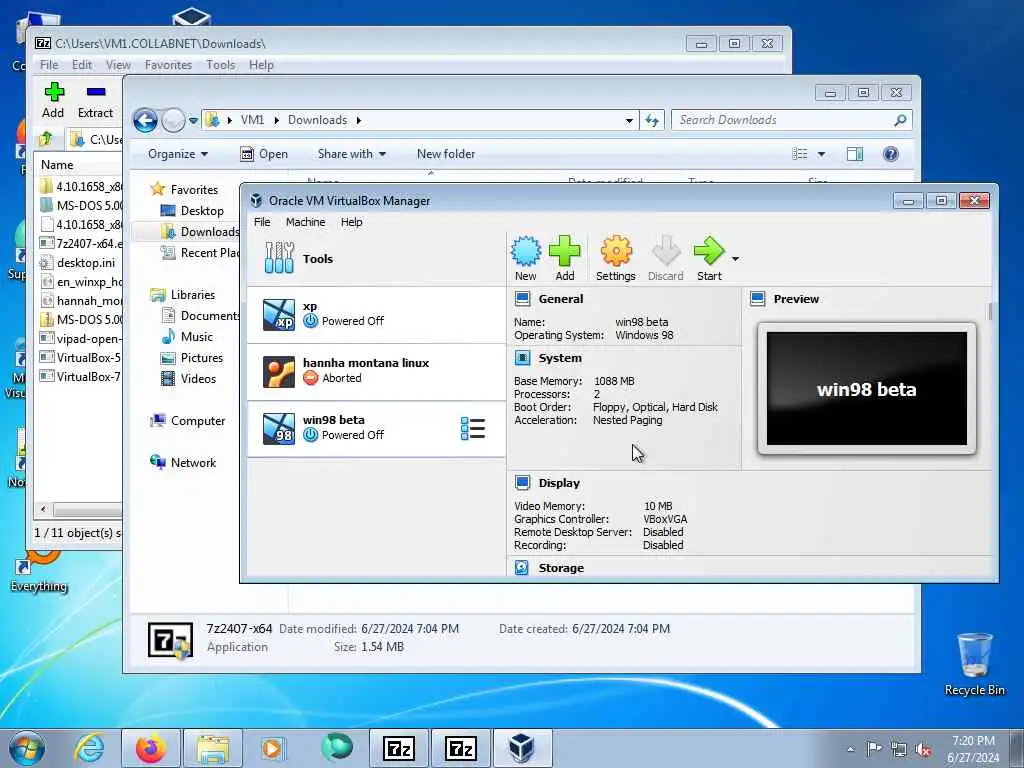Show hidden tray icons arrow
The width and height of the screenshot is (1024, 768).
tap(850, 749)
